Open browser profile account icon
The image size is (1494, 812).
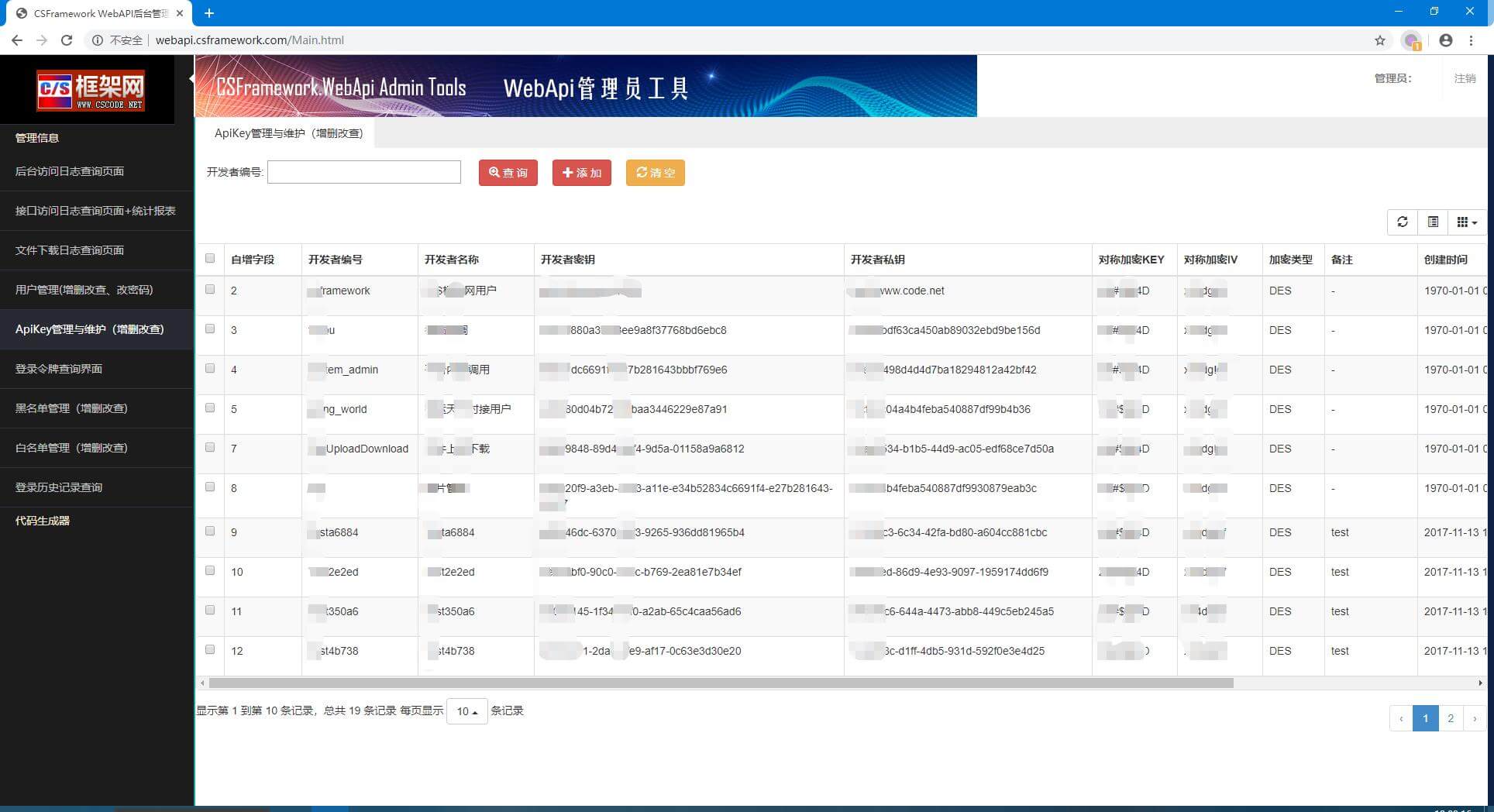pos(1445,40)
